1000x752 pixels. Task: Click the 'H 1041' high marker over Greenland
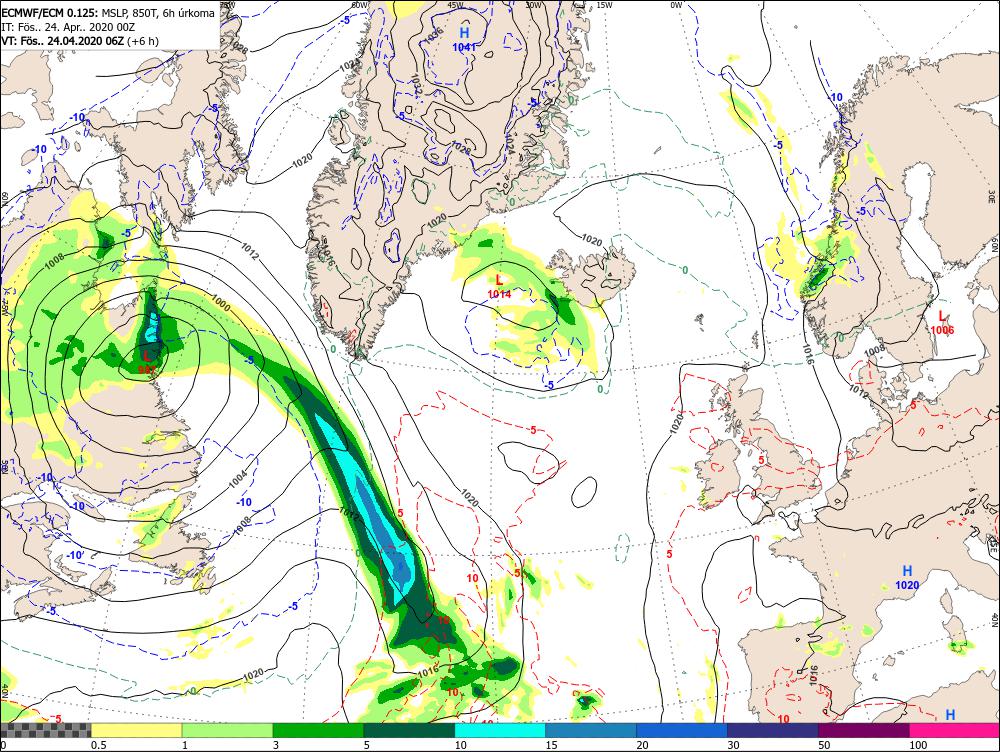click(x=464, y=39)
